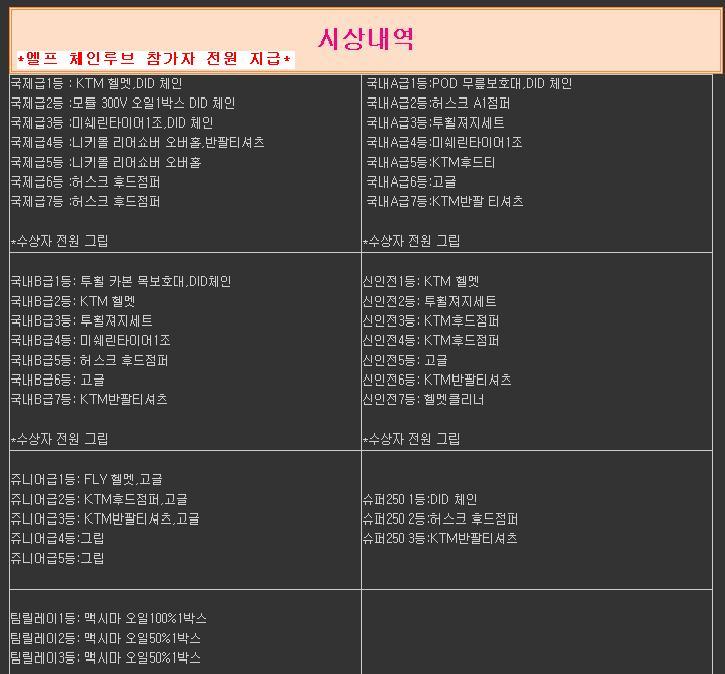Click the '국내B급6등: 고글' line

click(57, 380)
